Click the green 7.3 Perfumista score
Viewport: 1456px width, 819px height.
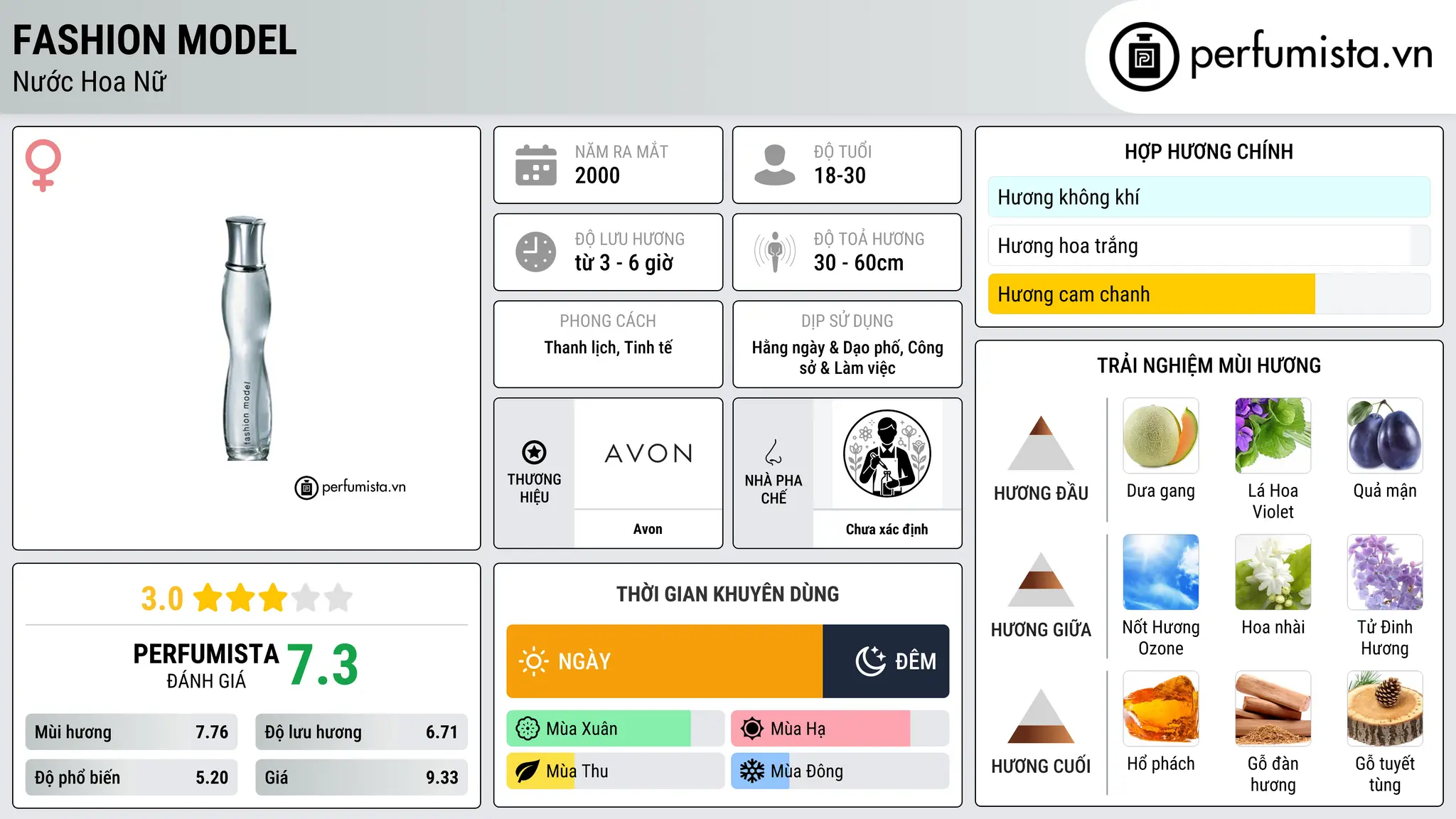pyautogui.click(x=323, y=665)
